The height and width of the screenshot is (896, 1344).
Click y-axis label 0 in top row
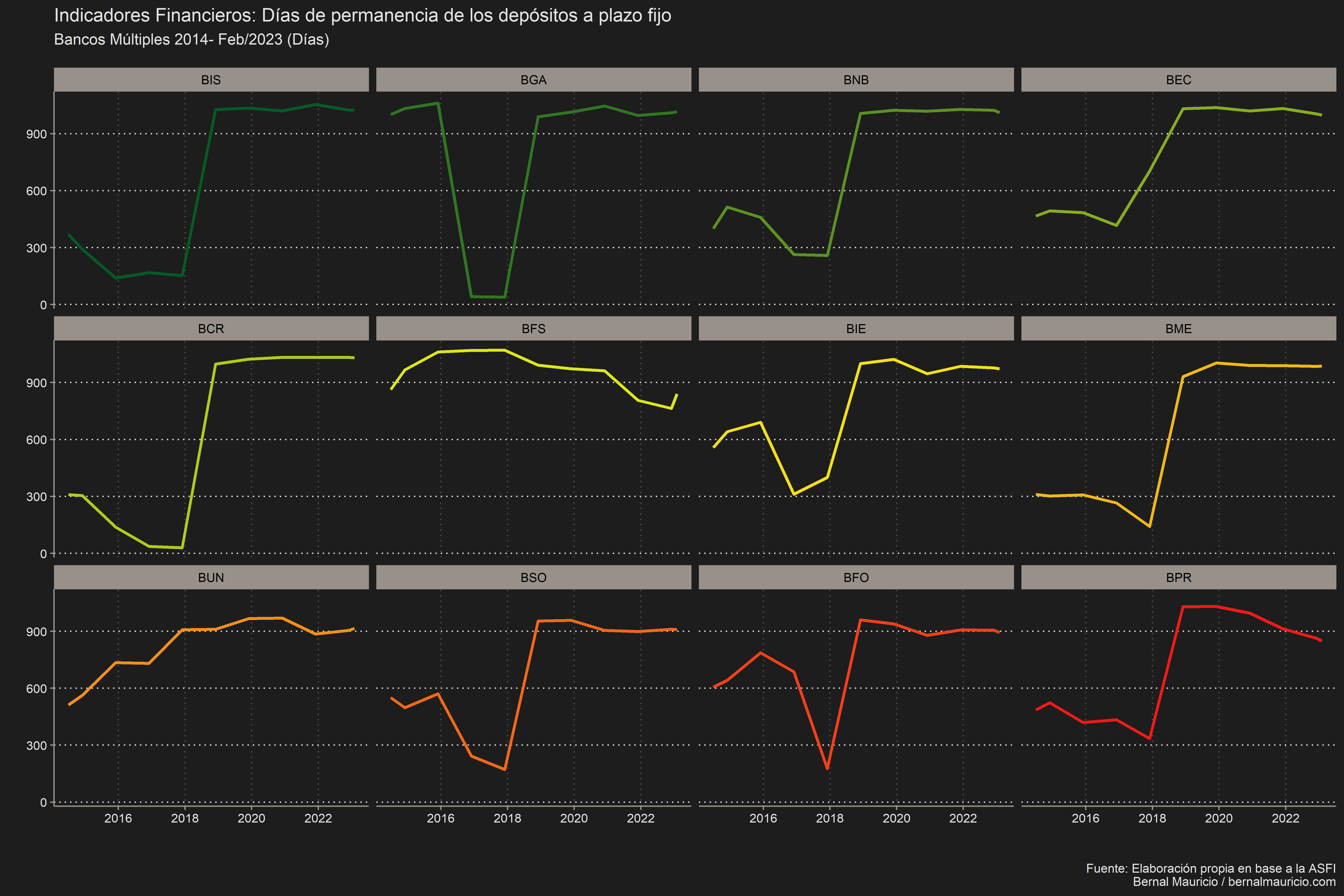pyautogui.click(x=43, y=305)
